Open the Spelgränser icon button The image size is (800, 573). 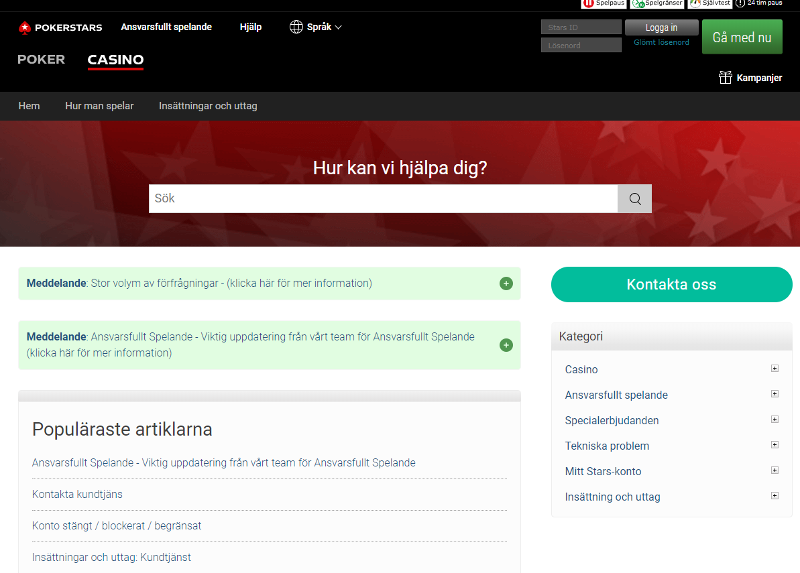pyautogui.click(x=657, y=4)
